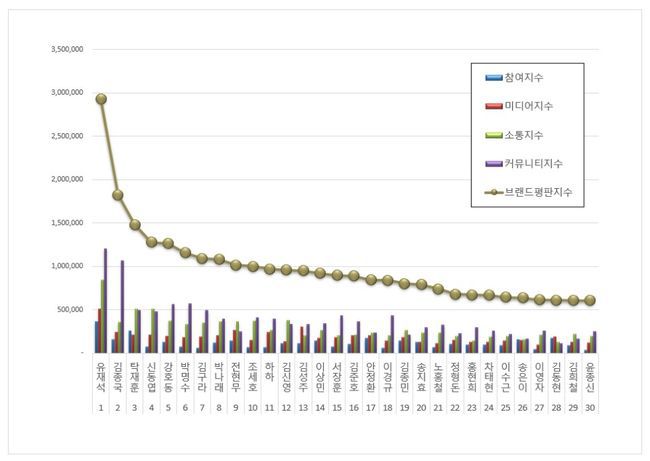Viewport: 650px width, 461px height.
Task: Click the 브랜드평판지수 line marker in legend
Action: pos(496,190)
